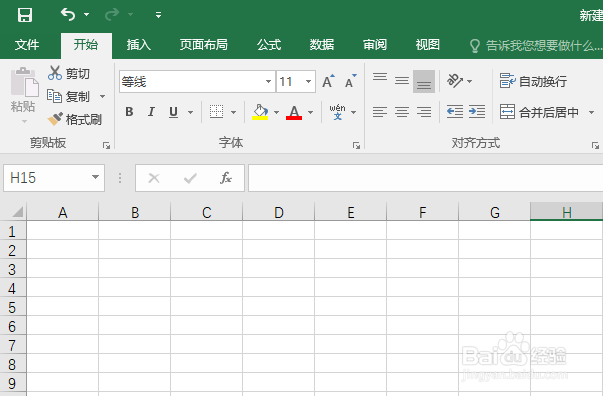Expand the font name dropdown list
The width and height of the screenshot is (603, 396).
[x=268, y=82]
